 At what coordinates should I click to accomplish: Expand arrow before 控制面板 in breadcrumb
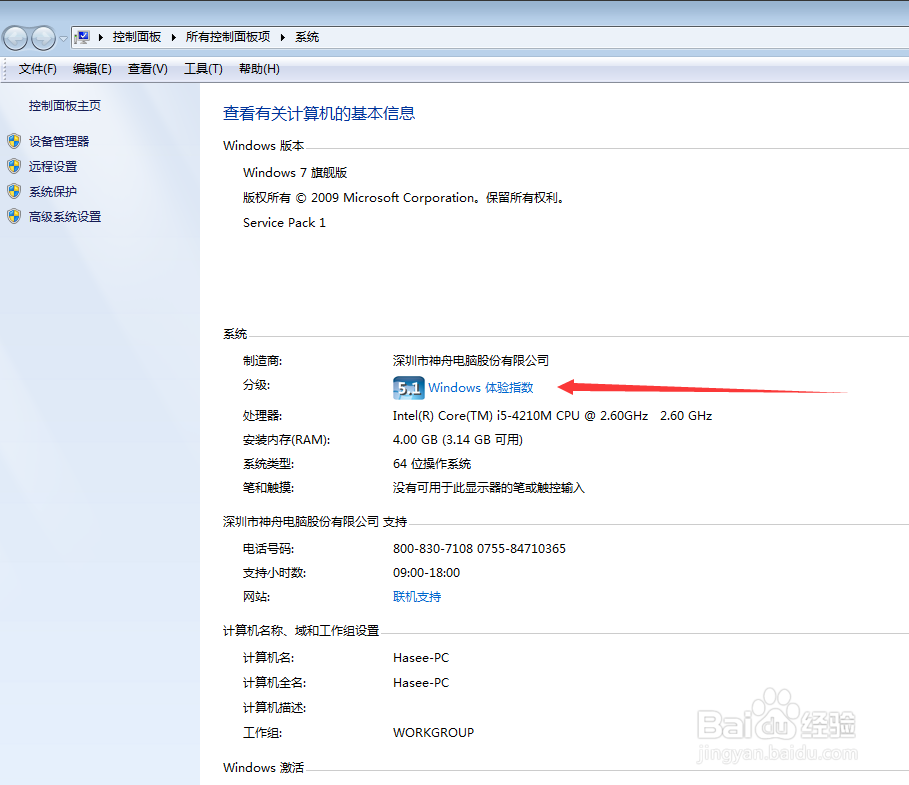coord(101,37)
